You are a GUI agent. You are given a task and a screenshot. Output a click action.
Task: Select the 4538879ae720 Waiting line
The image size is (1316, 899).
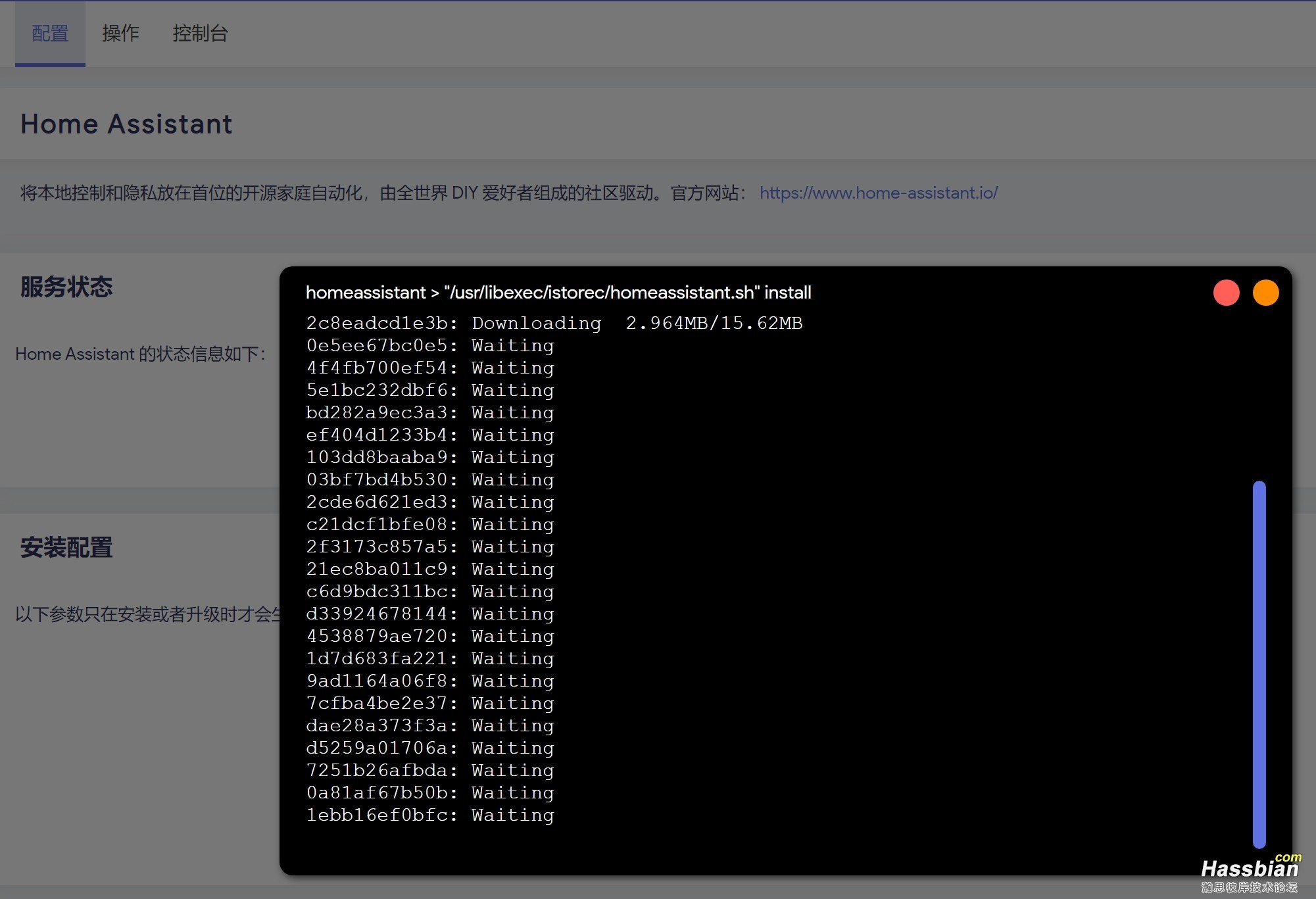[430, 636]
